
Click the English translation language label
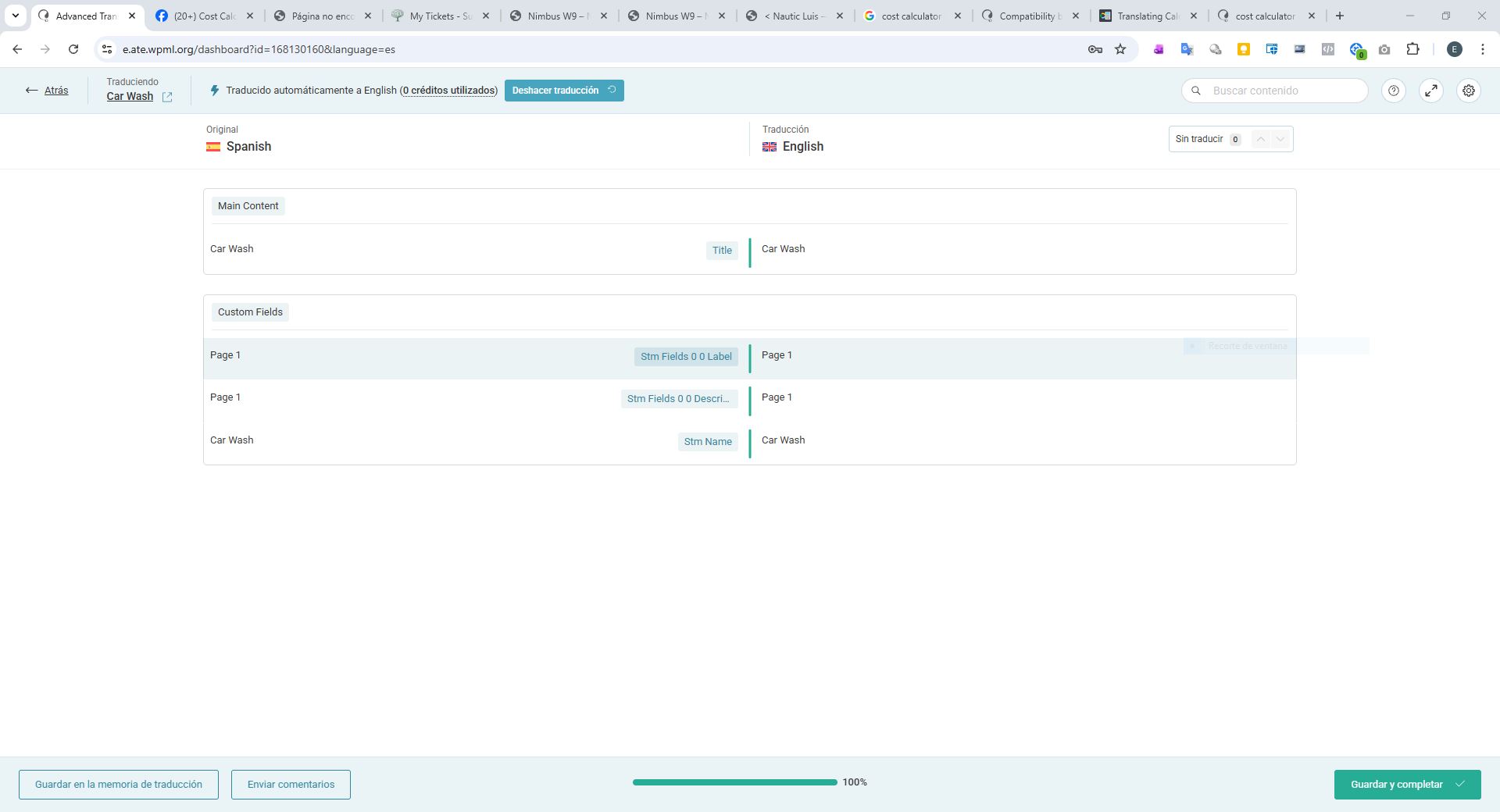pos(802,147)
